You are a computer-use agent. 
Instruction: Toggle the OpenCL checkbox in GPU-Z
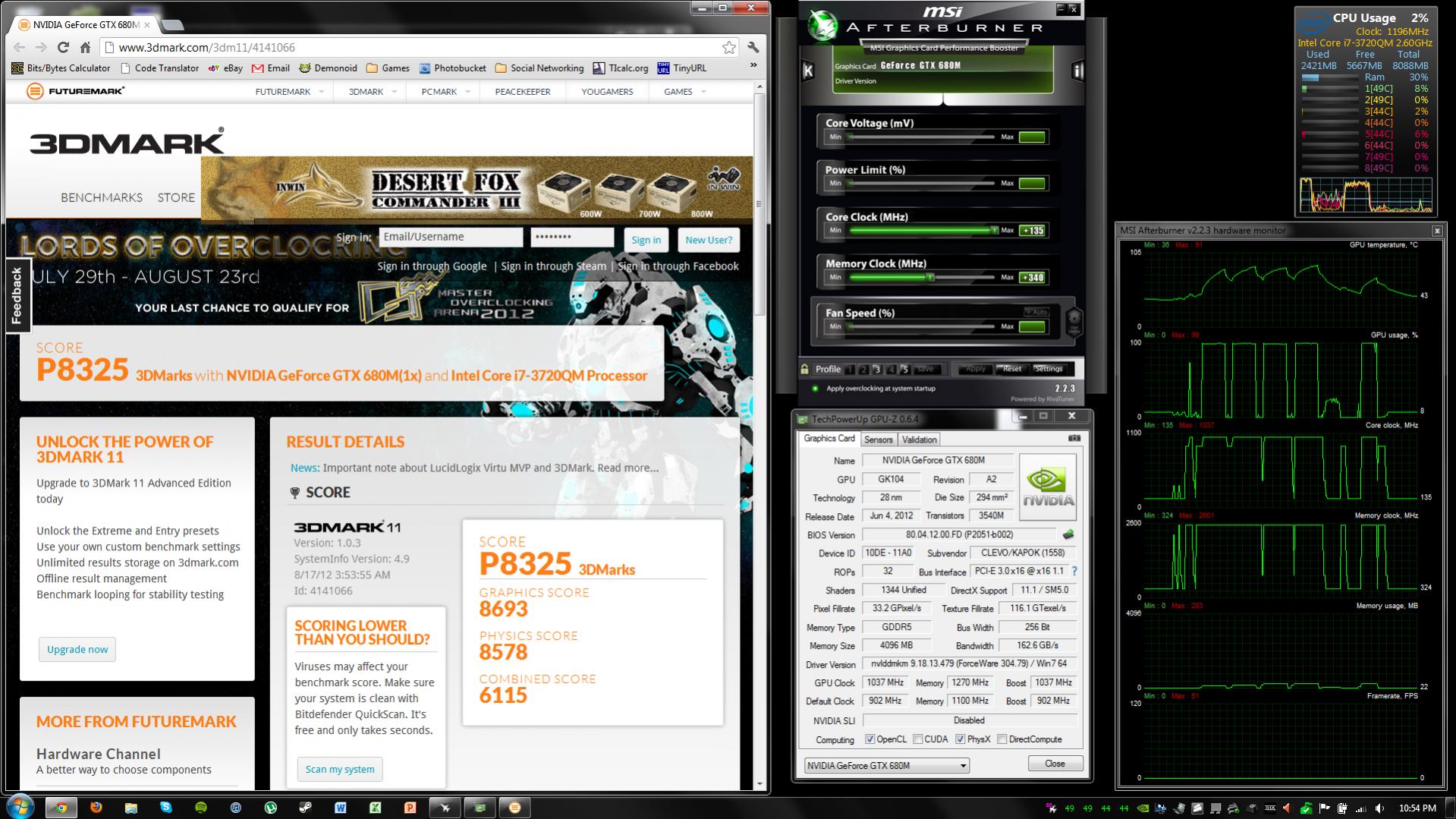coord(870,739)
